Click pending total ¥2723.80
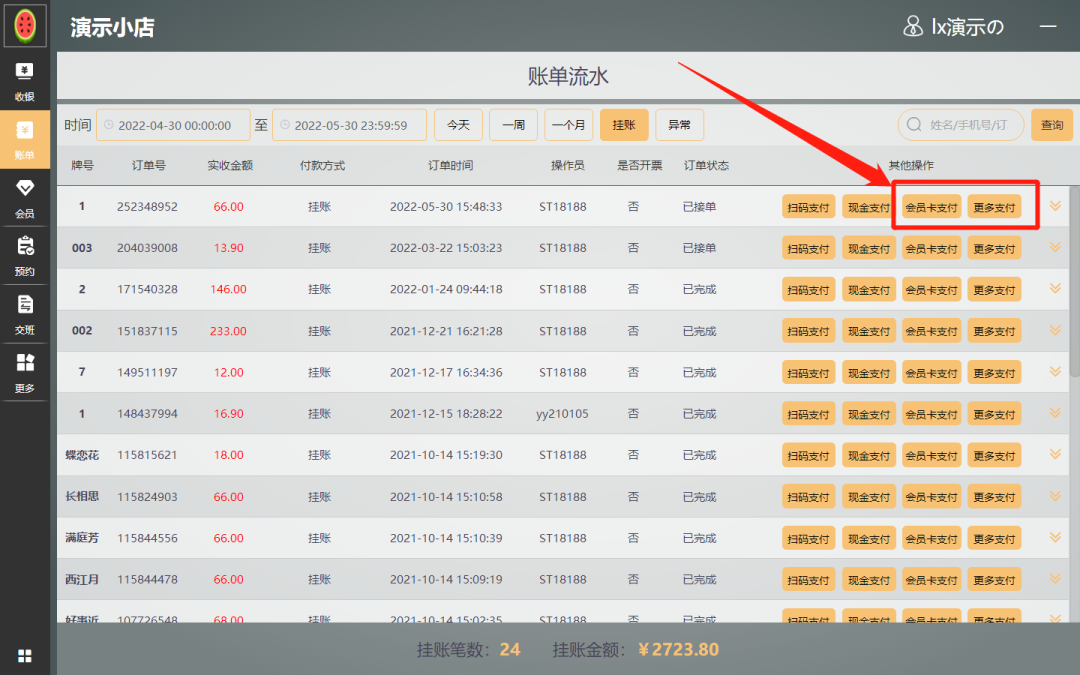This screenshot has width=1080, height=675. click(678, 650)
